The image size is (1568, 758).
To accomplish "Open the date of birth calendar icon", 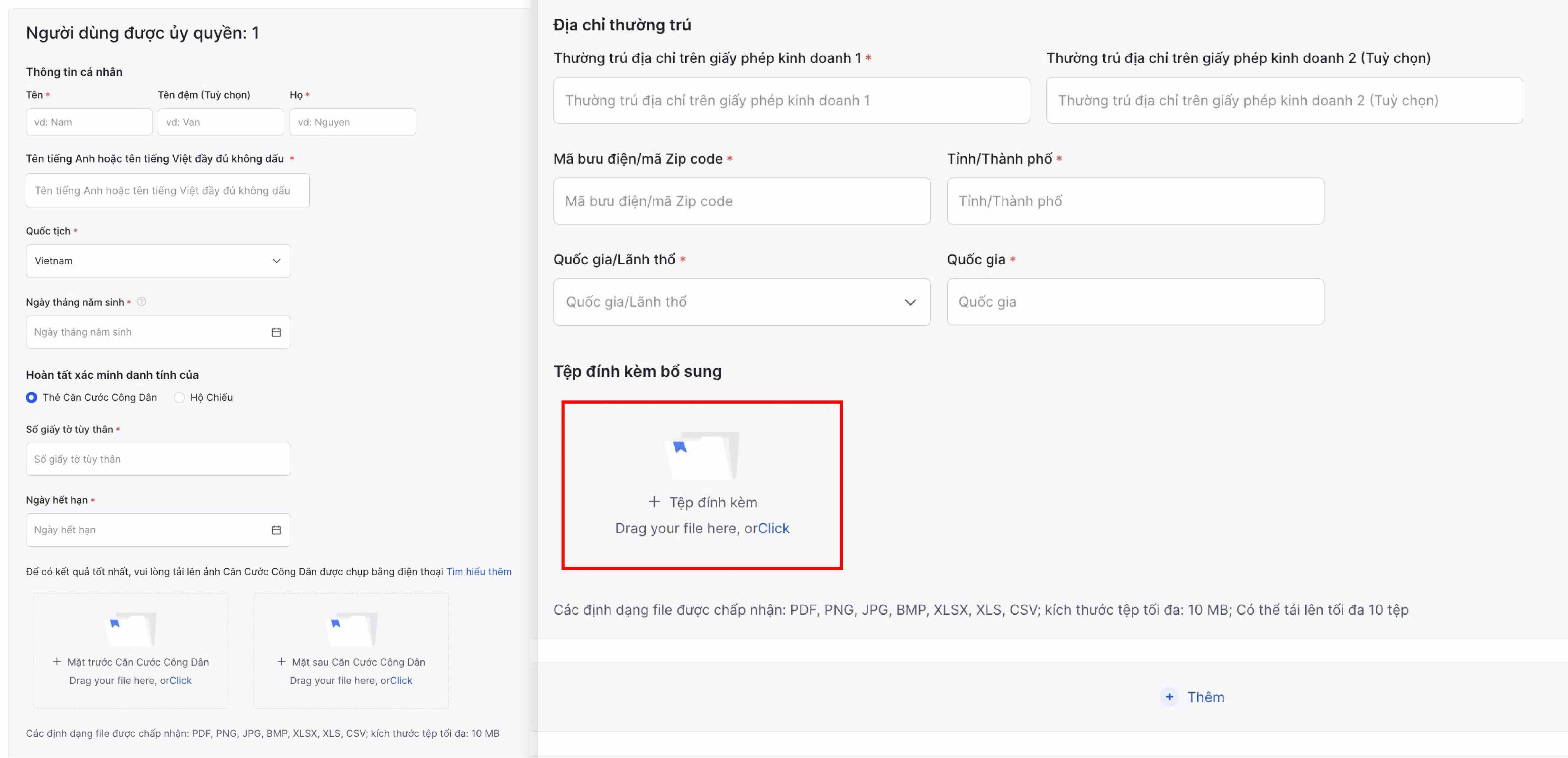I will tap(276, 332).
